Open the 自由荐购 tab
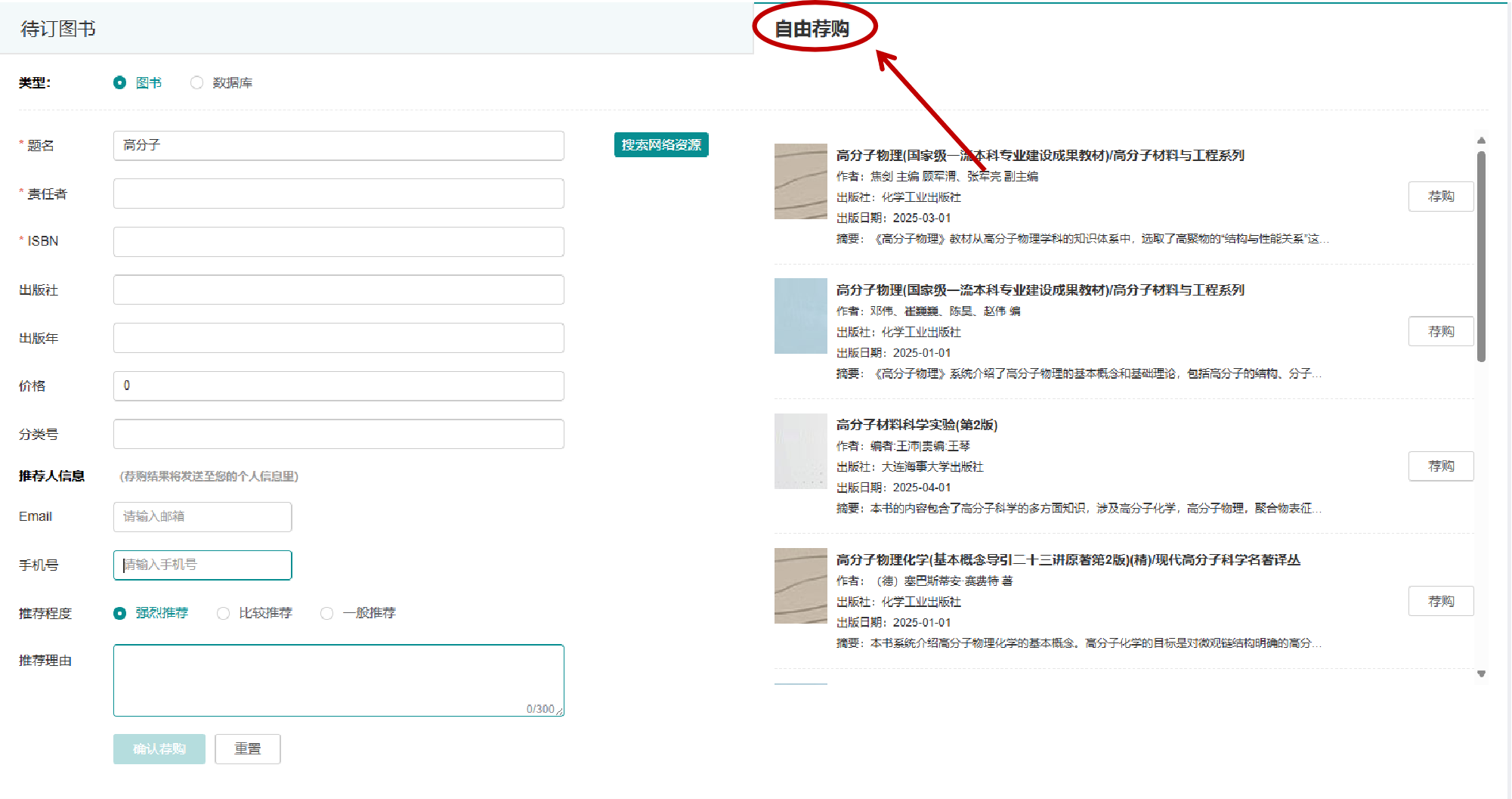The height and width of the screenshot is (799, 1512). point(812,29)
